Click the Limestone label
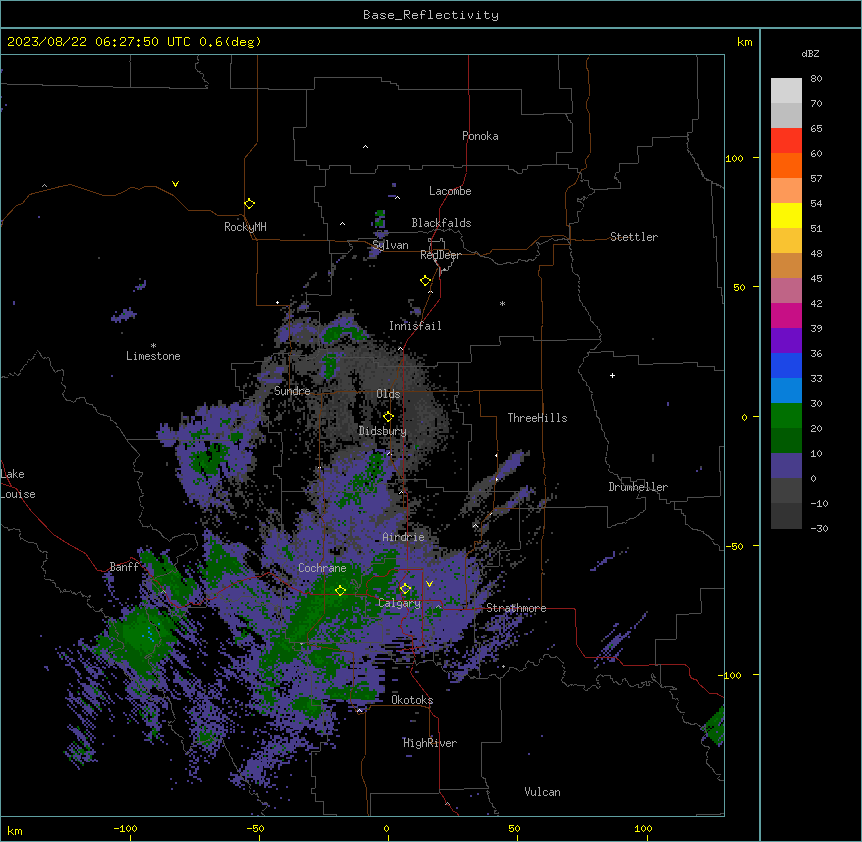The image size is (862, 842). click(153, 356)
